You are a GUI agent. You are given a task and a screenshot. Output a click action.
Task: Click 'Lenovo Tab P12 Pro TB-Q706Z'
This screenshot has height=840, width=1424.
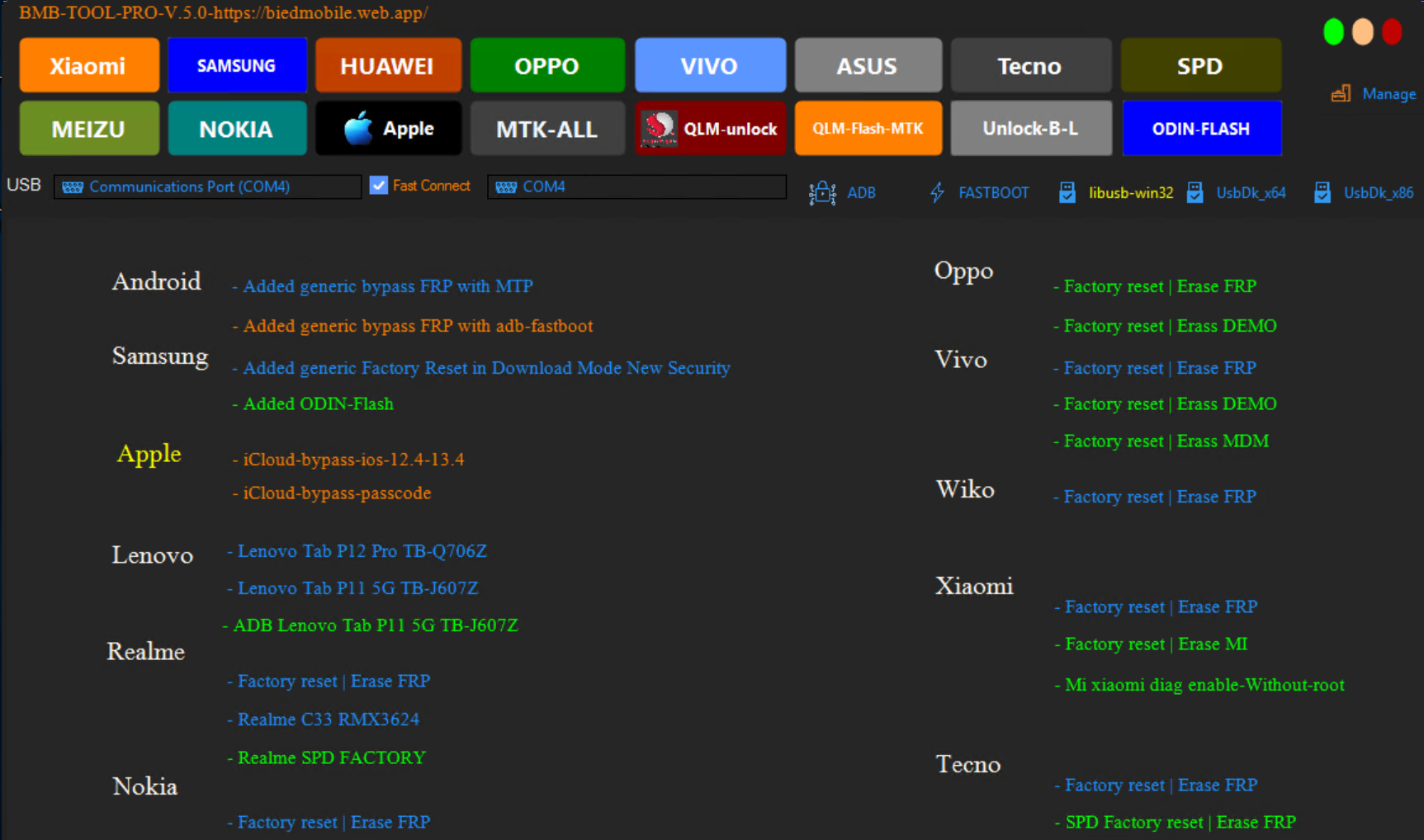(x=357, y=551)
